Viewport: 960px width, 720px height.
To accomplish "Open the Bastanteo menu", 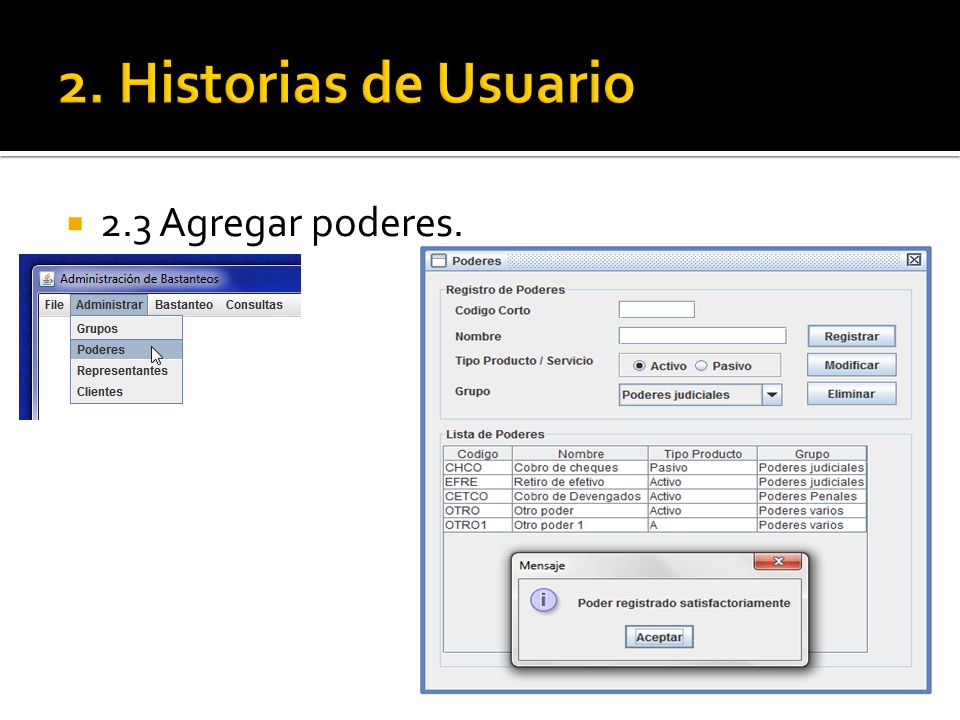I will pyautogui.click(x=184, y=305).
